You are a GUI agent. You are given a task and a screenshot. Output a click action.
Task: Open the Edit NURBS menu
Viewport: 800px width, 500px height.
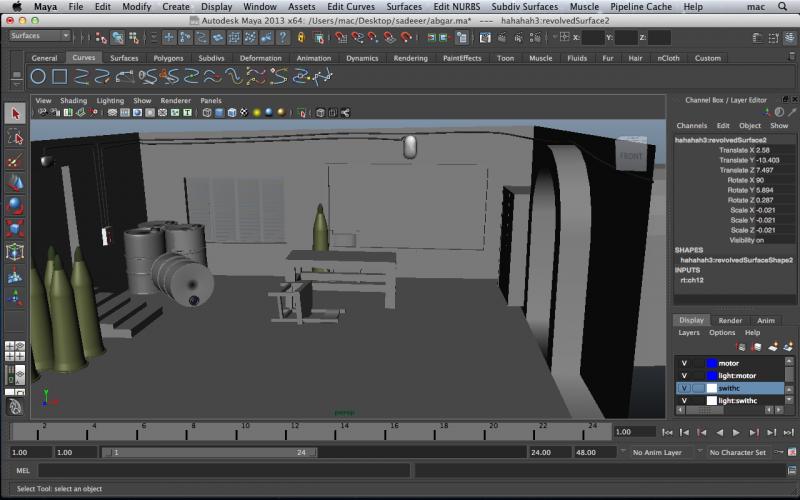[x=456, y=6]
